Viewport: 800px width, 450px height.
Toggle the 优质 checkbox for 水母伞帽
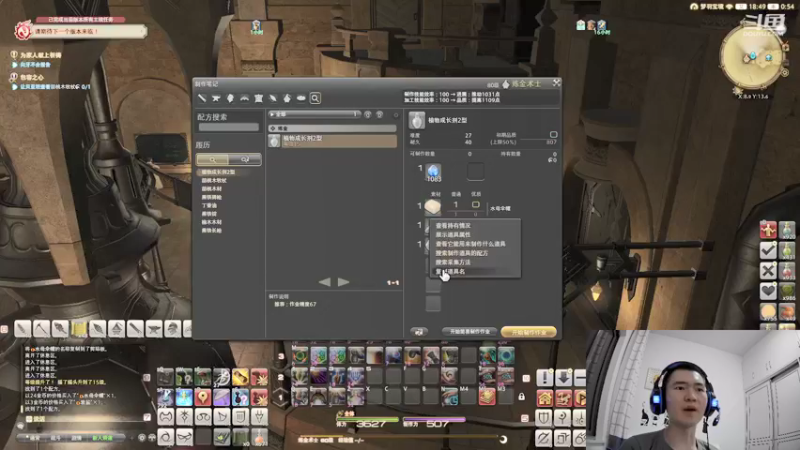pos(476,205)
